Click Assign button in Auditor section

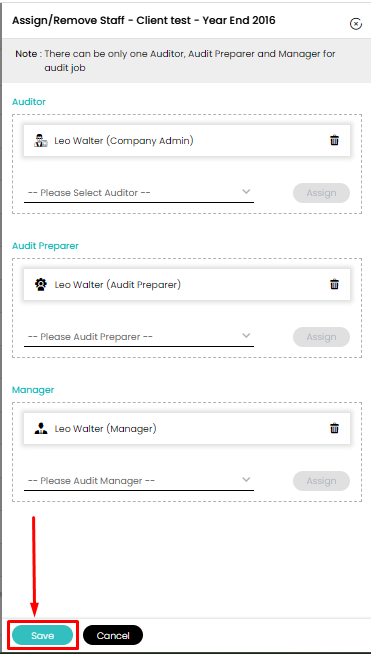(321, 193)
